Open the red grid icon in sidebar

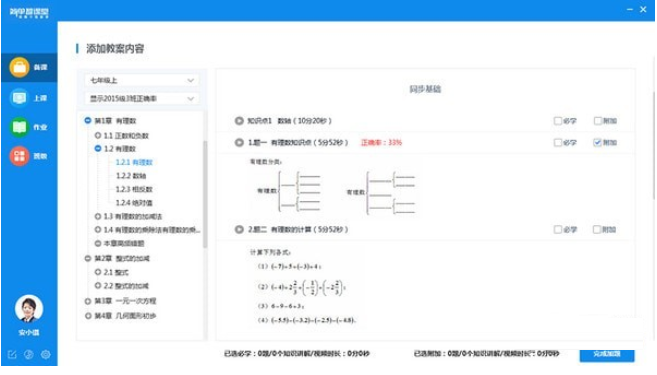pyautogui.click(x=19, y=156)
